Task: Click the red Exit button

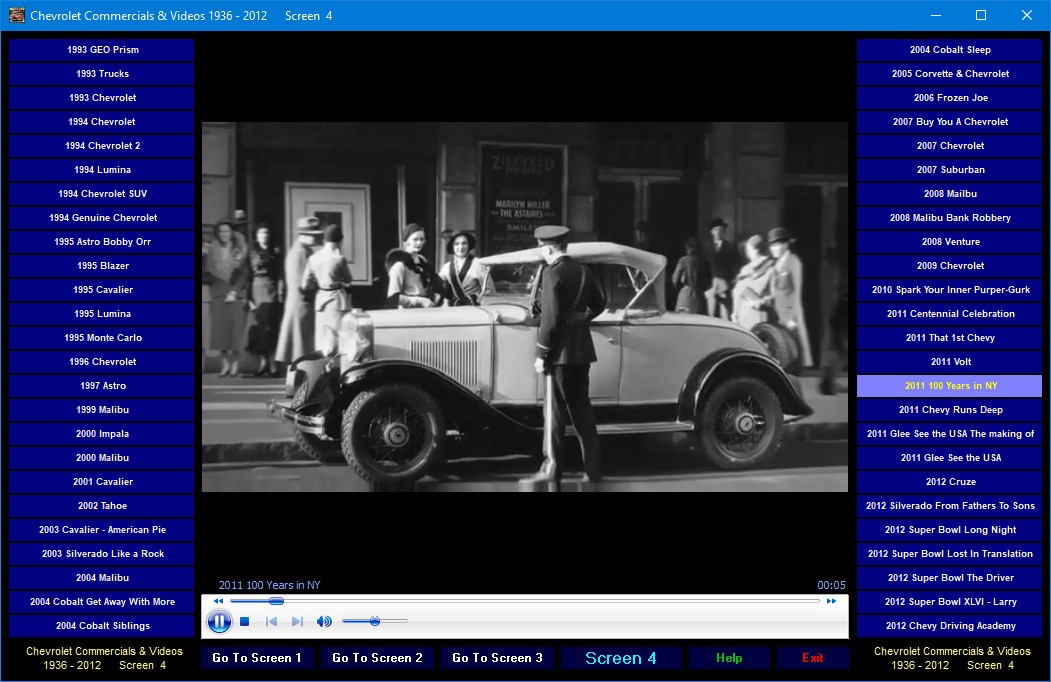Action: pyautogui.click(x=812, y=658)
